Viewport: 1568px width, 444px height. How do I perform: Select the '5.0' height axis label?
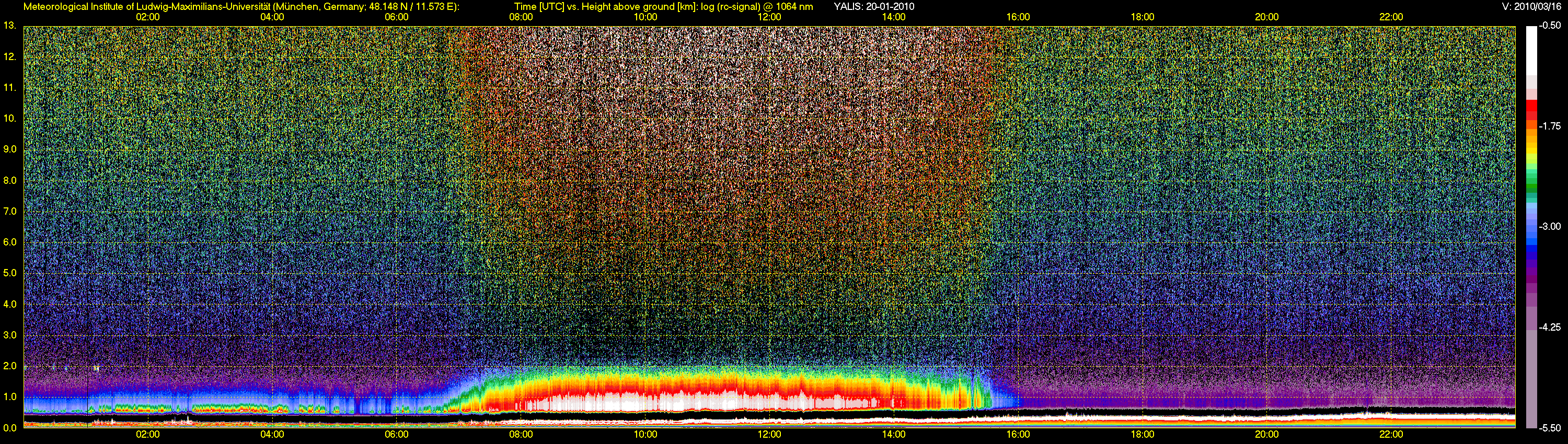pos(10,273)
